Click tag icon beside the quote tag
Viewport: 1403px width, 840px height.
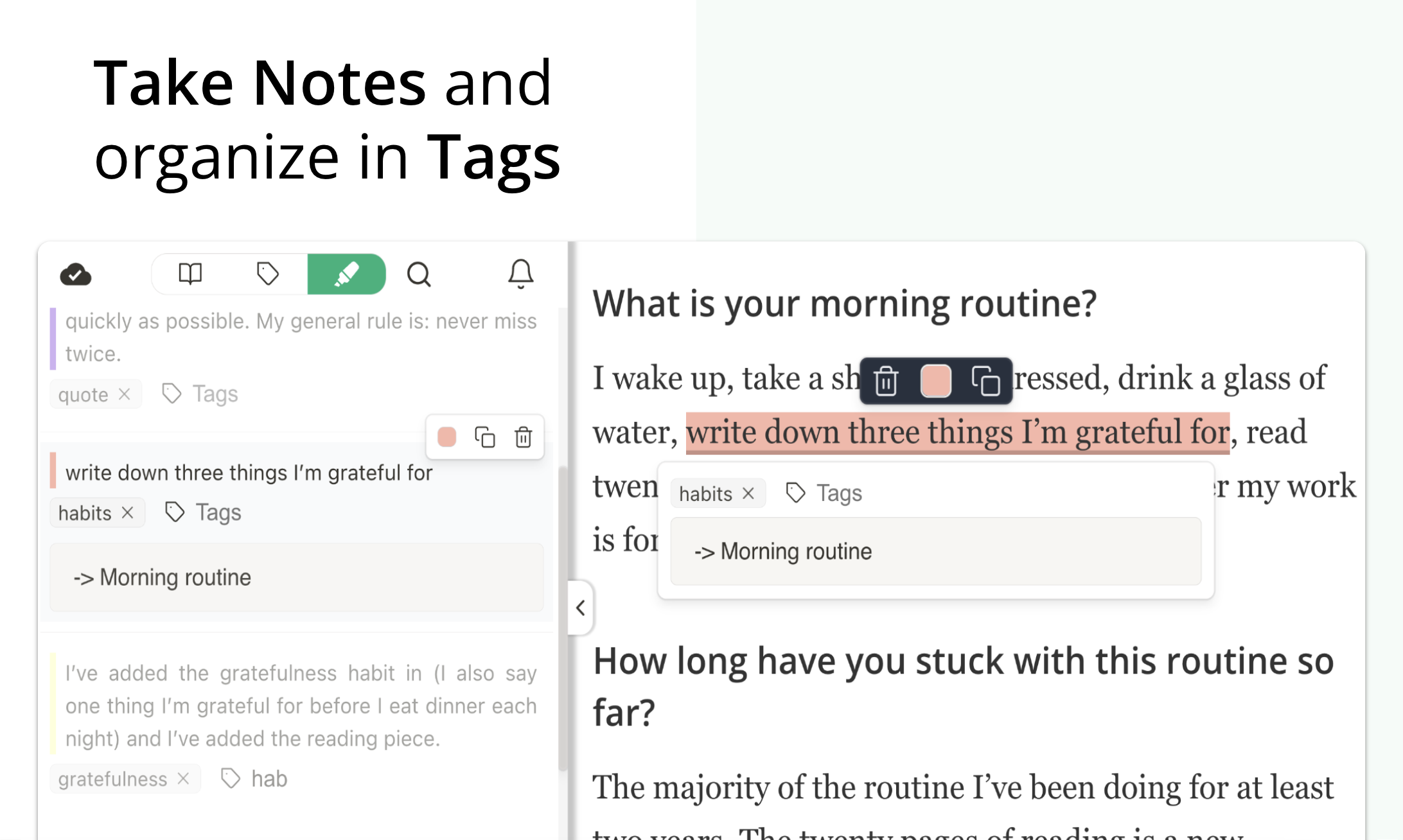(172, 394)
